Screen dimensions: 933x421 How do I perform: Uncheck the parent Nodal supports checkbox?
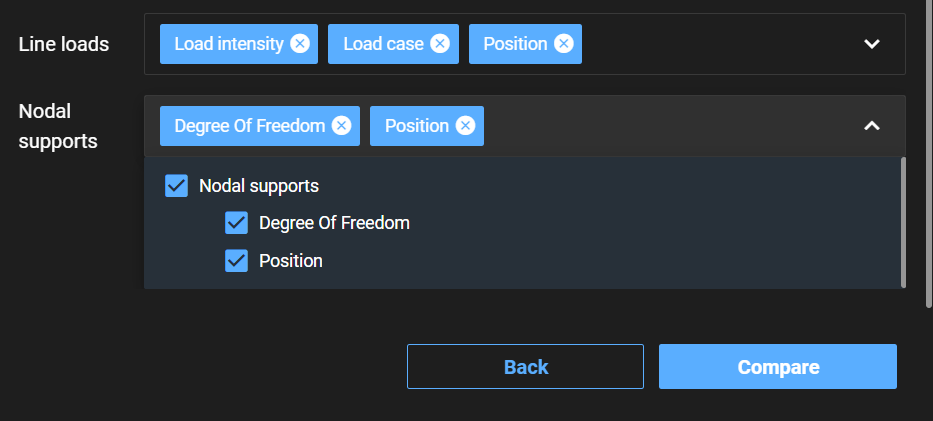point(176,186)
